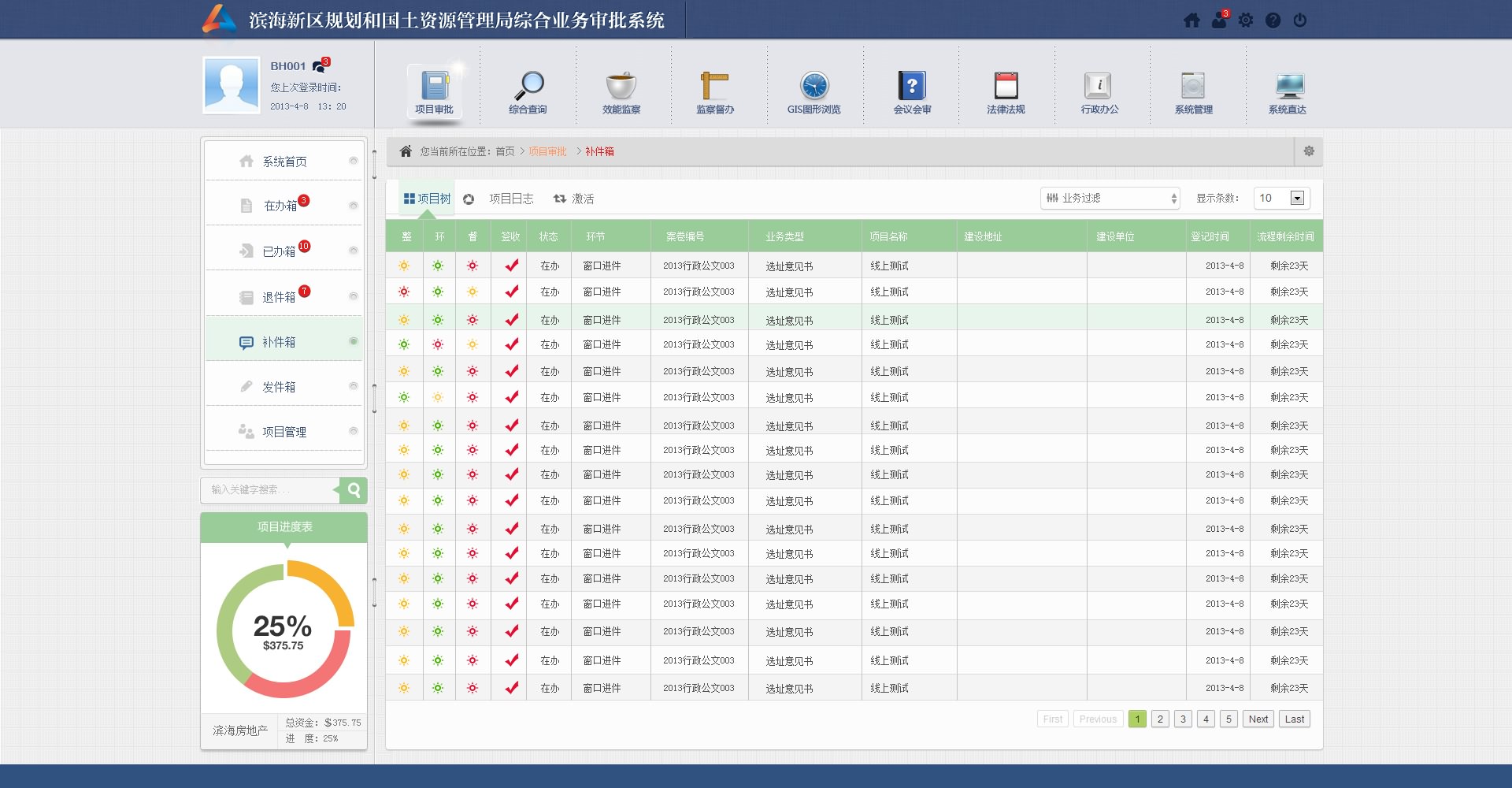Click chat message icon beside BH001

[x=321, y=65]
